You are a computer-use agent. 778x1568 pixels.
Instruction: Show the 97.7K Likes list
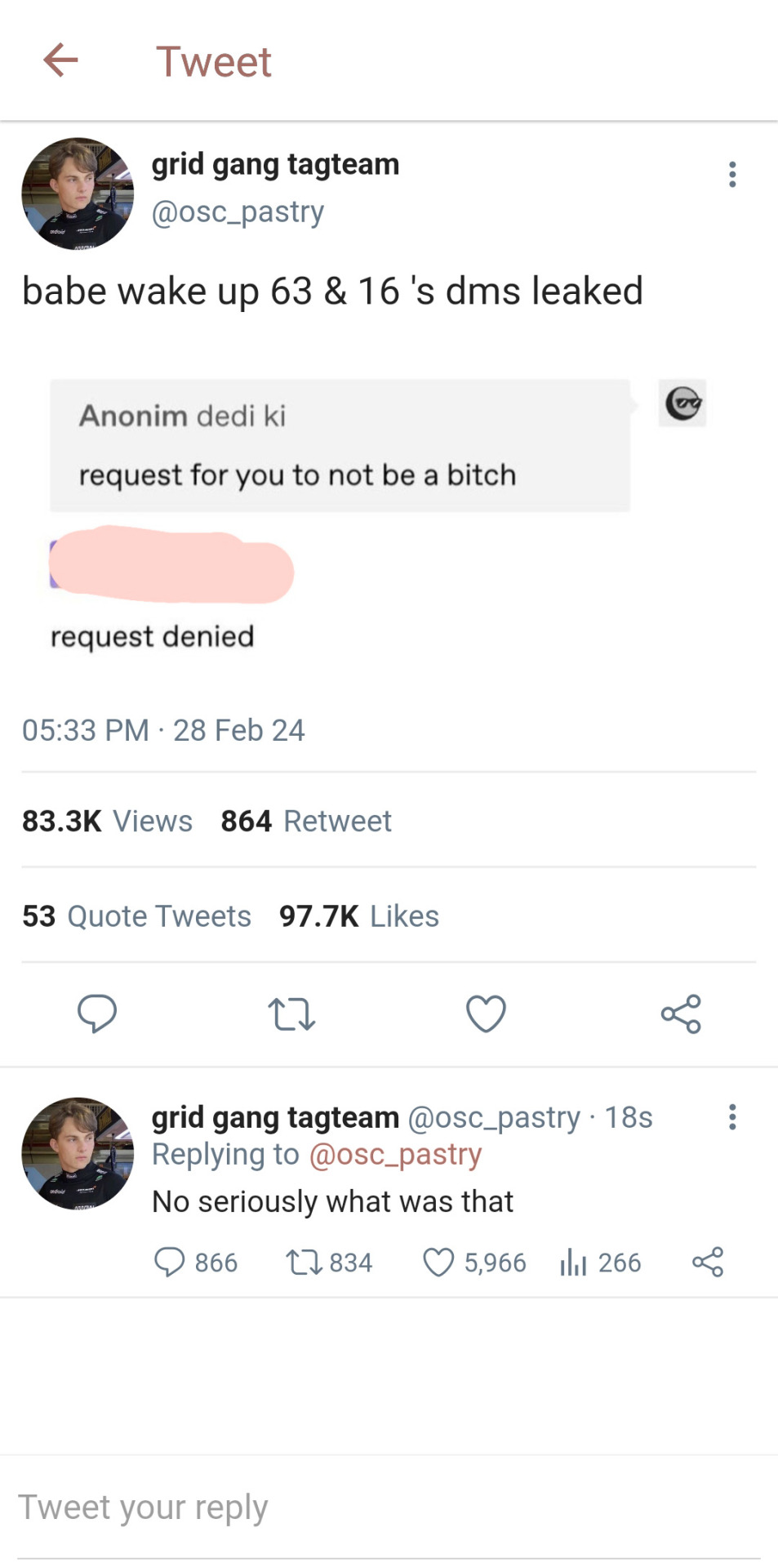click(x=359, y=916)
